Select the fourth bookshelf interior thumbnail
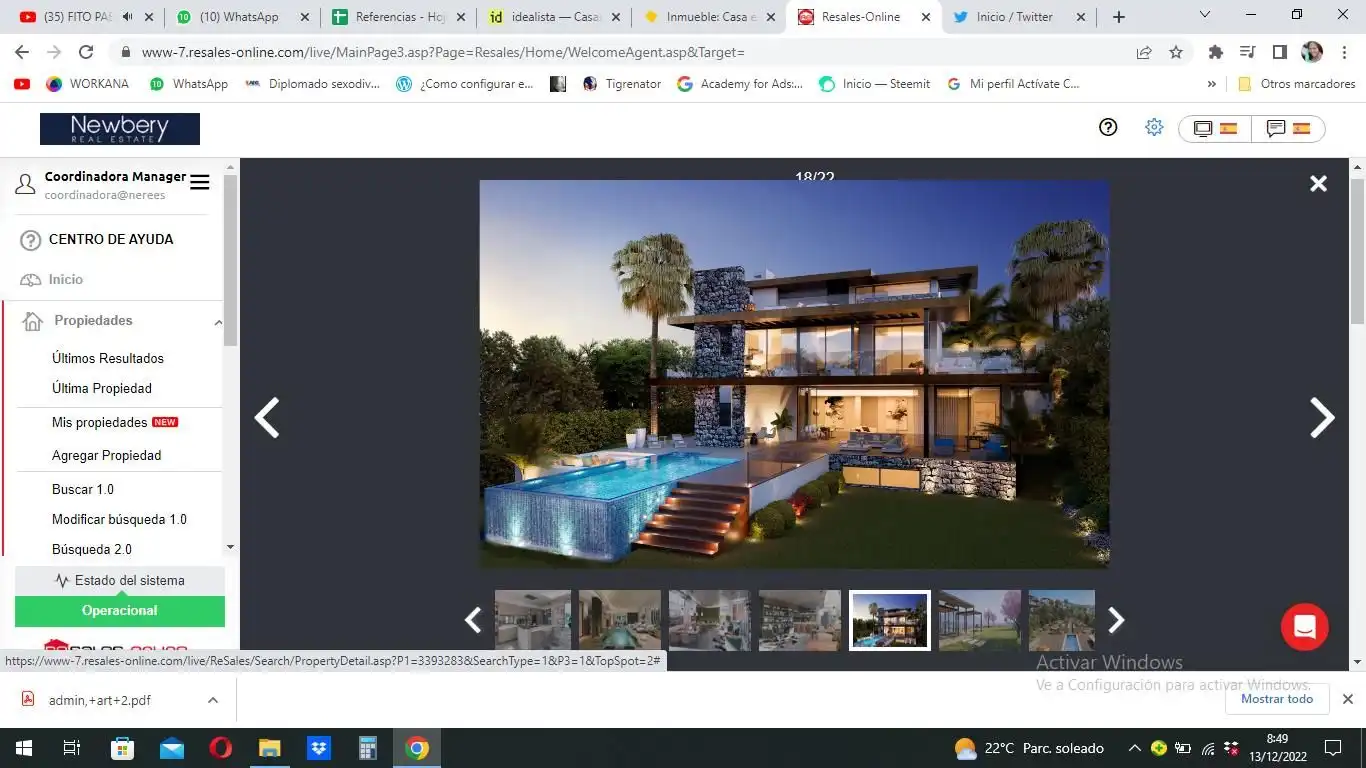This screenshot has width=1366, height=768. coord(800,620)
